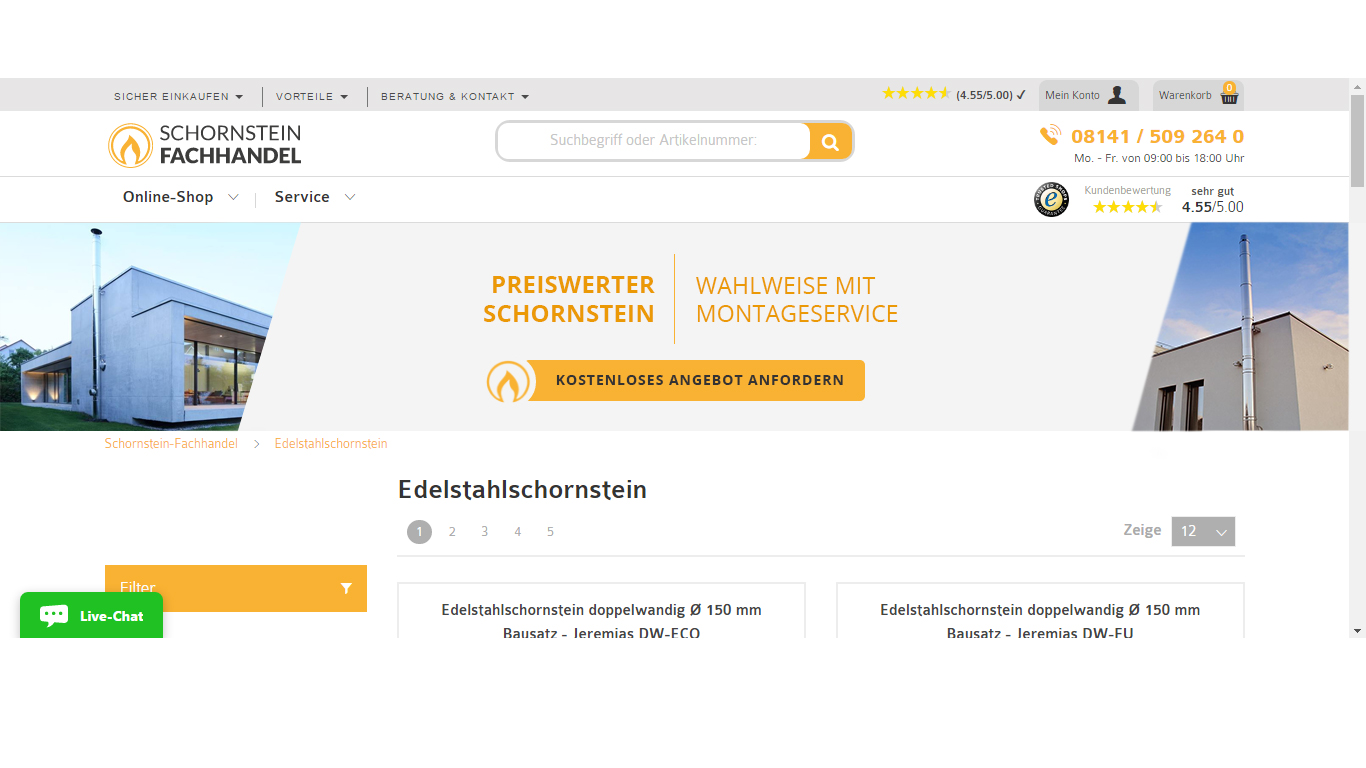The height and width of the screenshot is (768, 1366).
Task: Click the scrollbar down arrow
Action: tap(1358, 630)
